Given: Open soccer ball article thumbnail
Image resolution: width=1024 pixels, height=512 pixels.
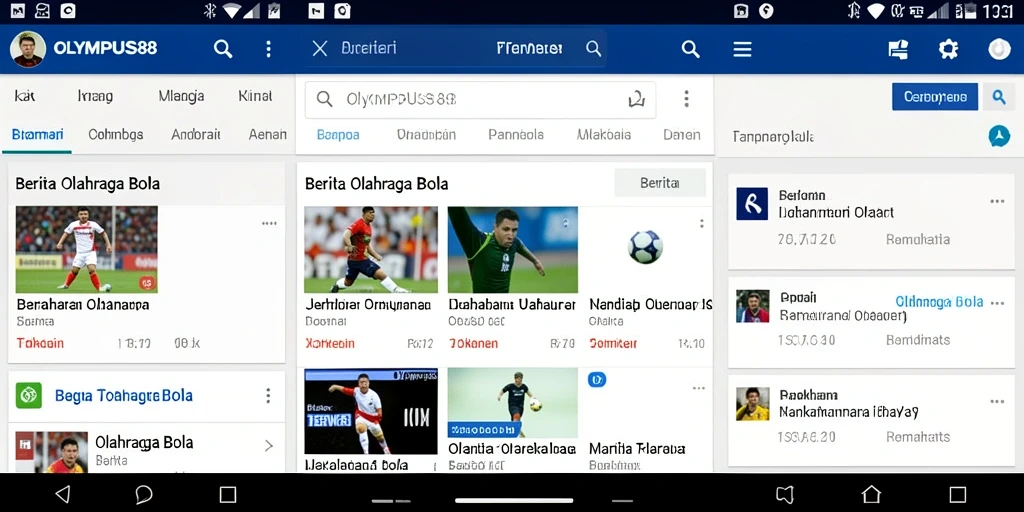Looking at the screenshot, I should [645, 249].
